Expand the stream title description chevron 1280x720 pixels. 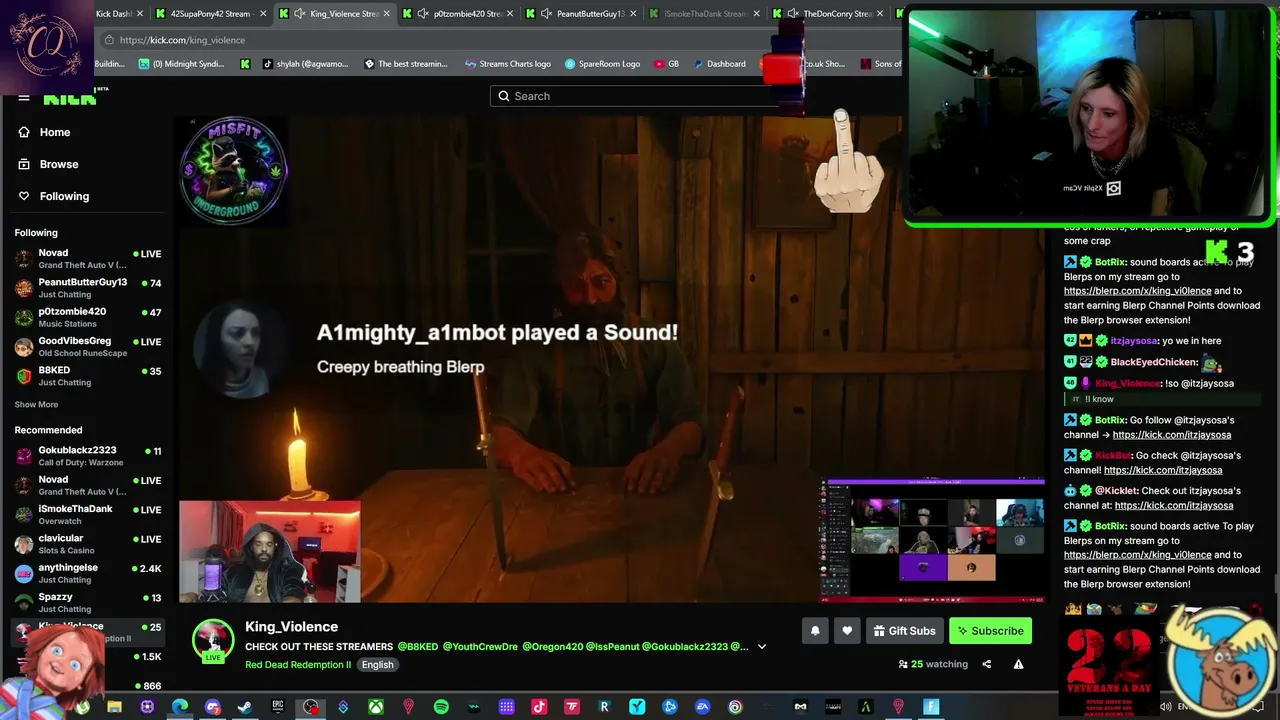click(x=762, y=647)
